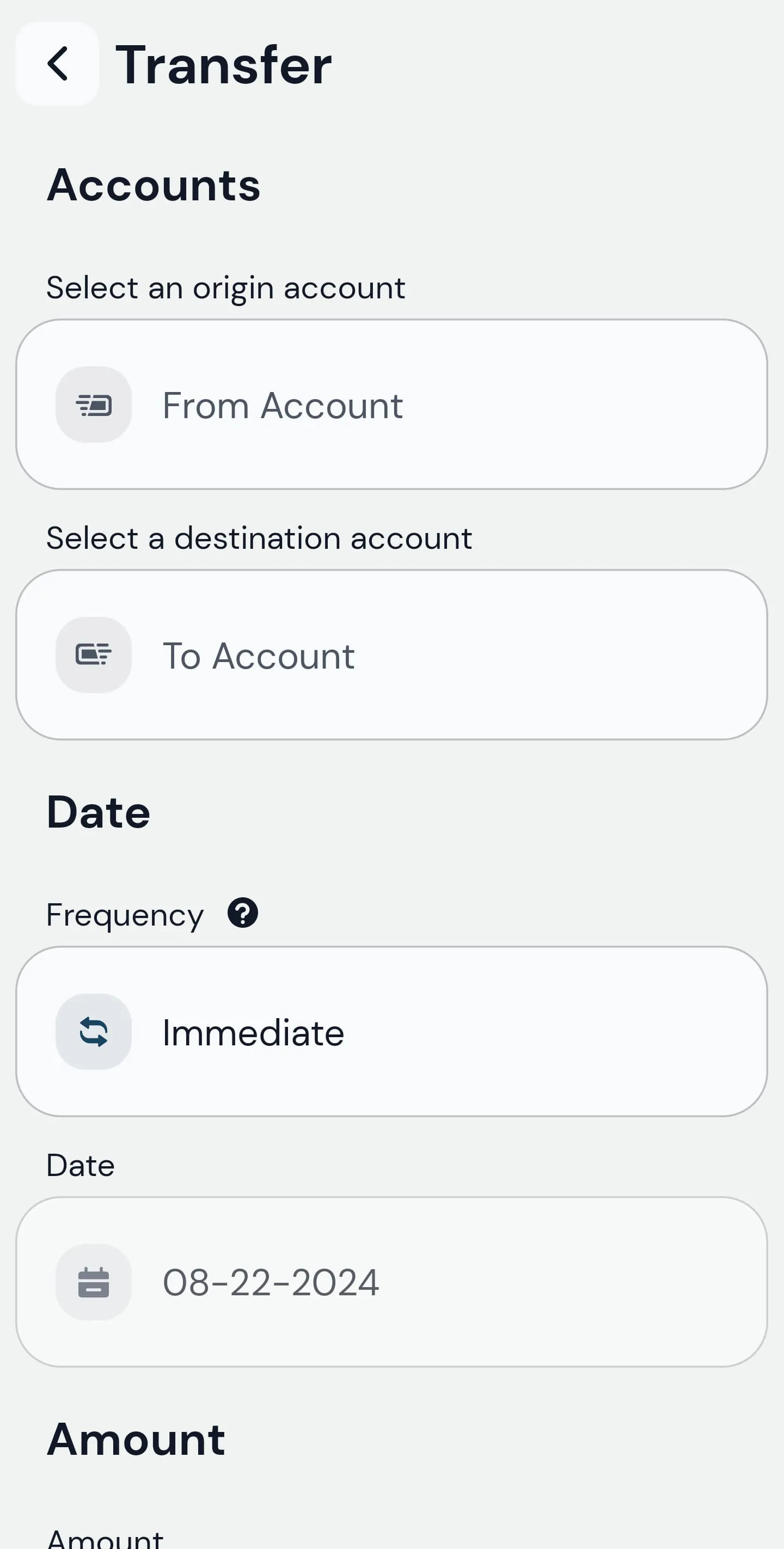Click the bold Amount section heading

[x=136, y=1440]
